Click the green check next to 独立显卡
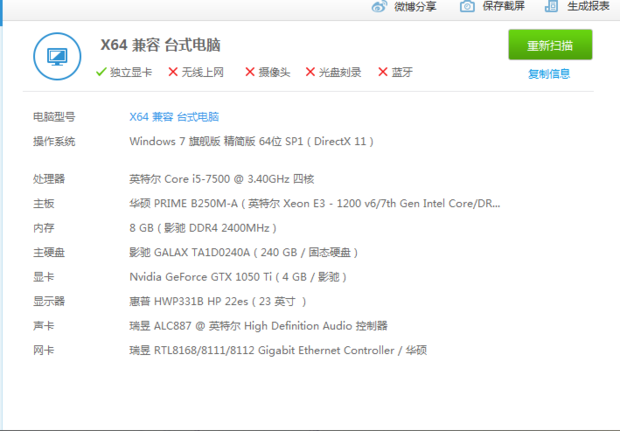Screen dimensions: 620x431 pyautogui.click(x=101, y=72)
